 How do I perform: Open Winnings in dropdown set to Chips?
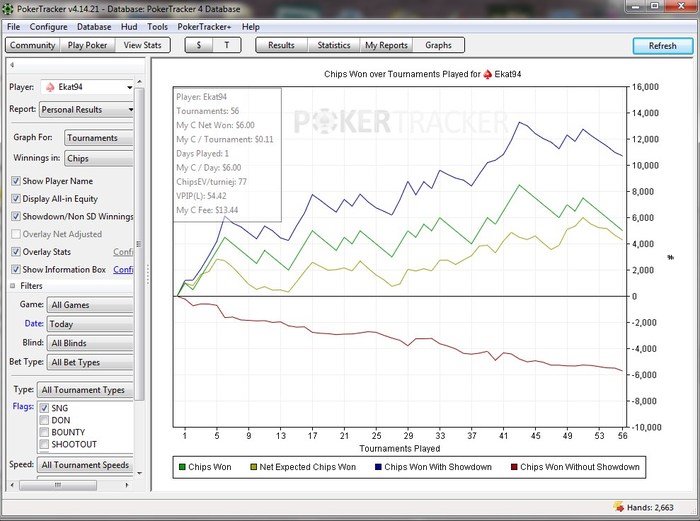(99, 158)
